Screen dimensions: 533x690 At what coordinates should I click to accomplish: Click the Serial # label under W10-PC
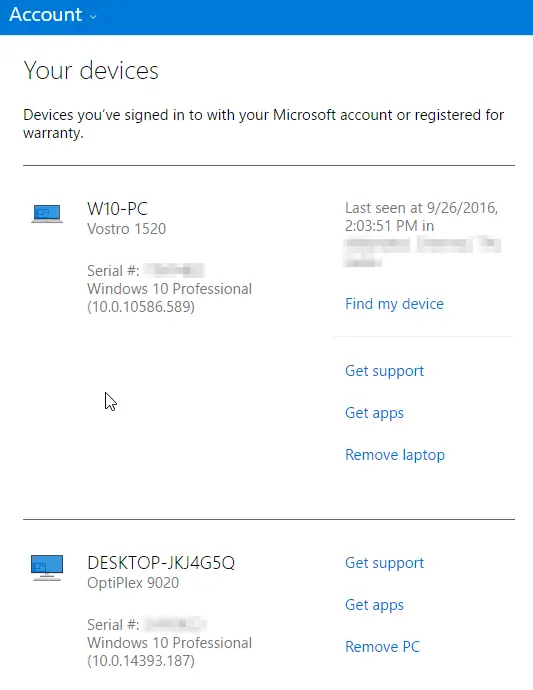pyautogui.click(x=113, y=271)
